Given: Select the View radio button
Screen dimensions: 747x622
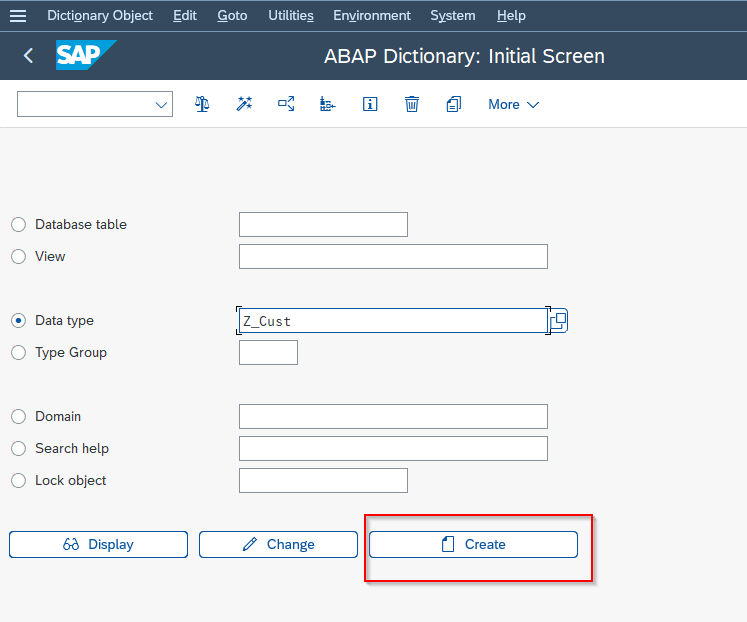Looking at the screenshot, I should 18,256.
